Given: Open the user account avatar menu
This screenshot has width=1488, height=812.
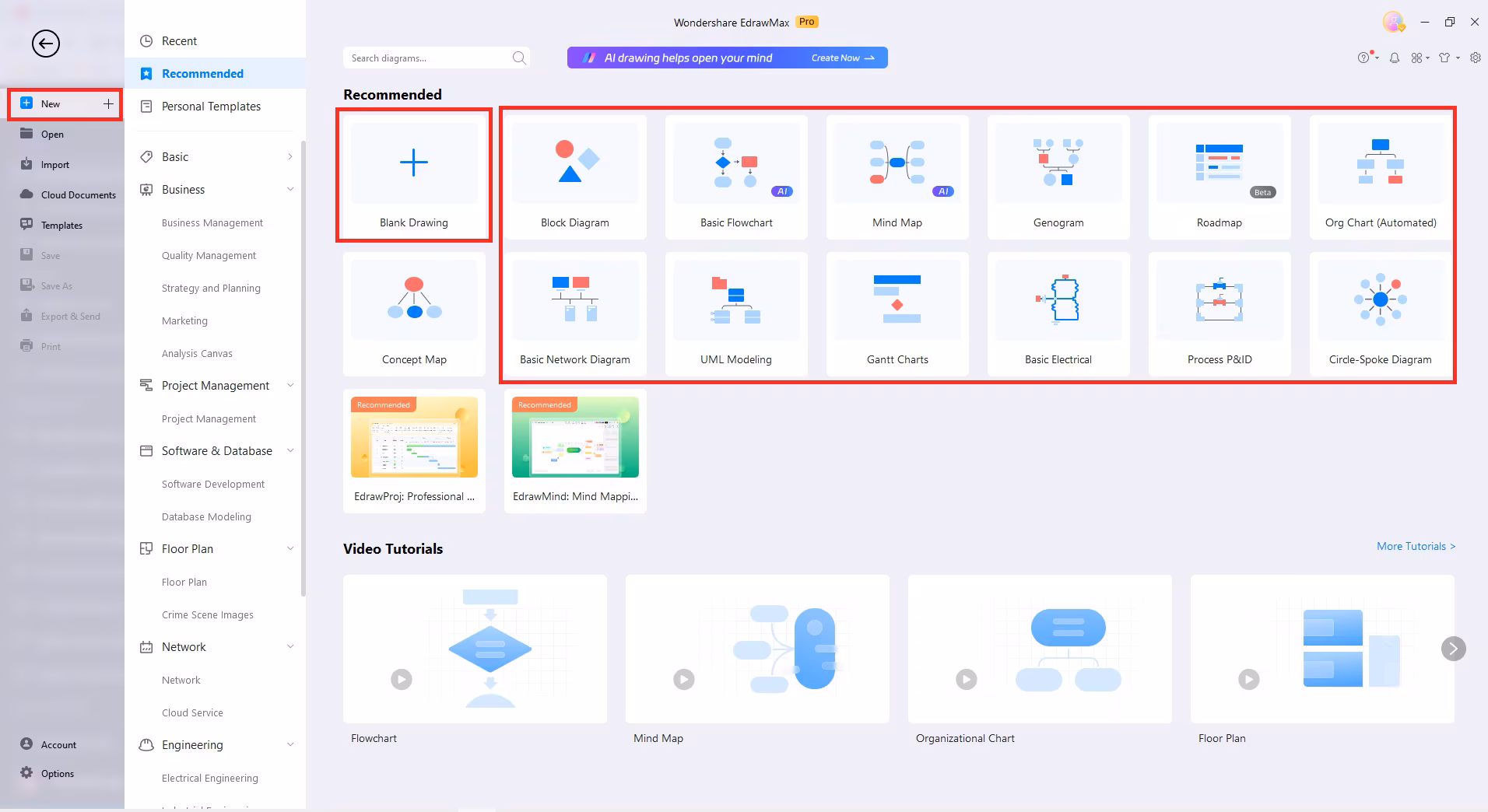Looking at the screenshot, I should (x=1393, y=22).
